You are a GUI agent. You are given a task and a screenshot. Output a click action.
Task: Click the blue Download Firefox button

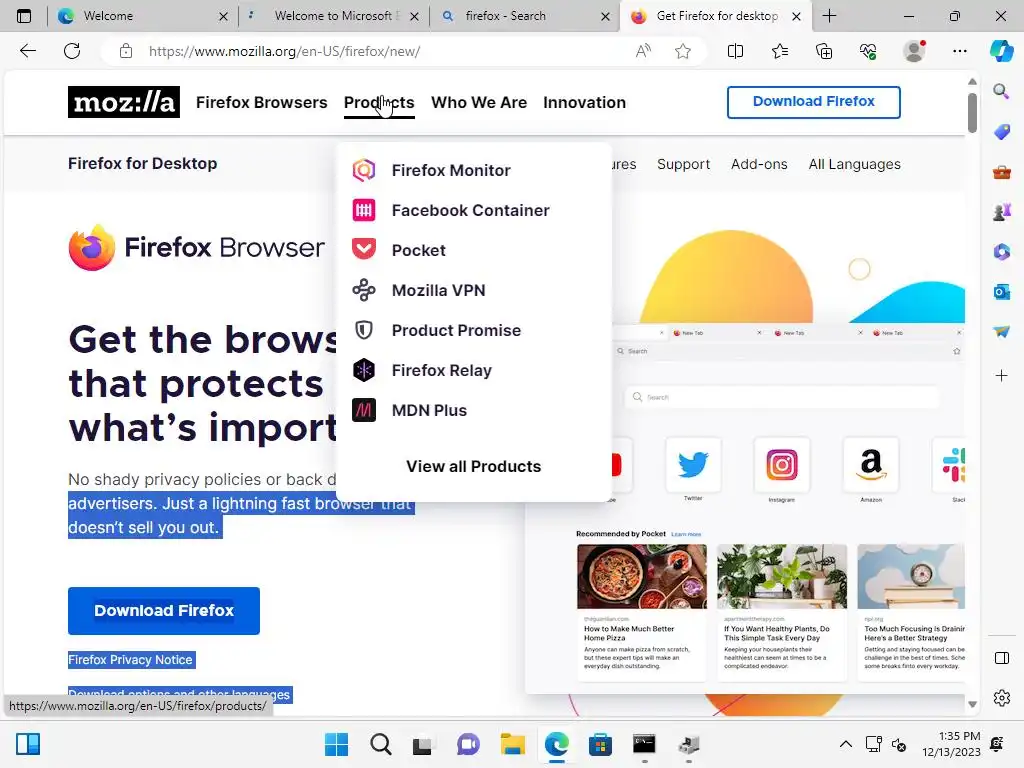click(x=164, y=611)
